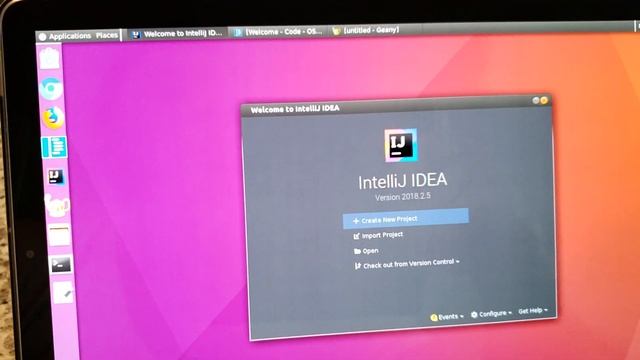The image size is (640, 360).
Task: Switch to Welcome to IntelliJ IDEA taskbar window
Action: (177, 34)
